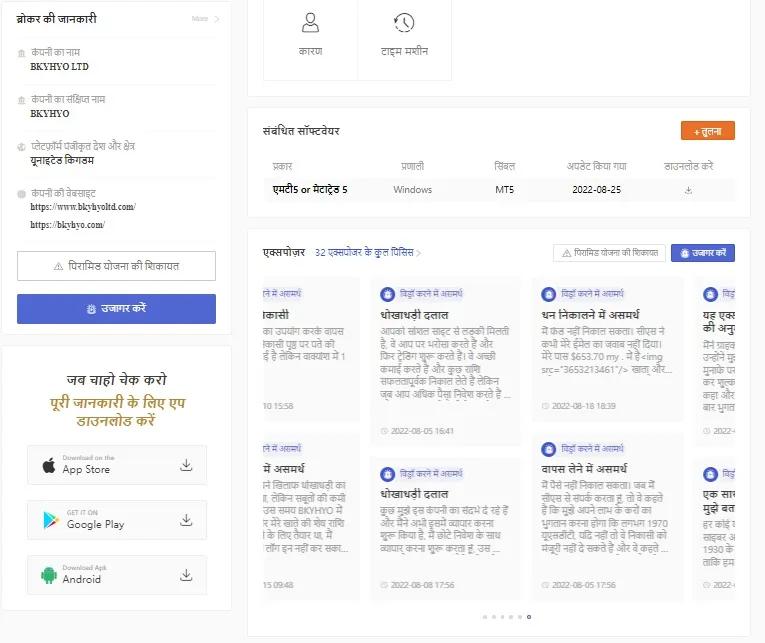Click the Google Play triangle logo
This screenshot has width=765, height=643.
51,520
